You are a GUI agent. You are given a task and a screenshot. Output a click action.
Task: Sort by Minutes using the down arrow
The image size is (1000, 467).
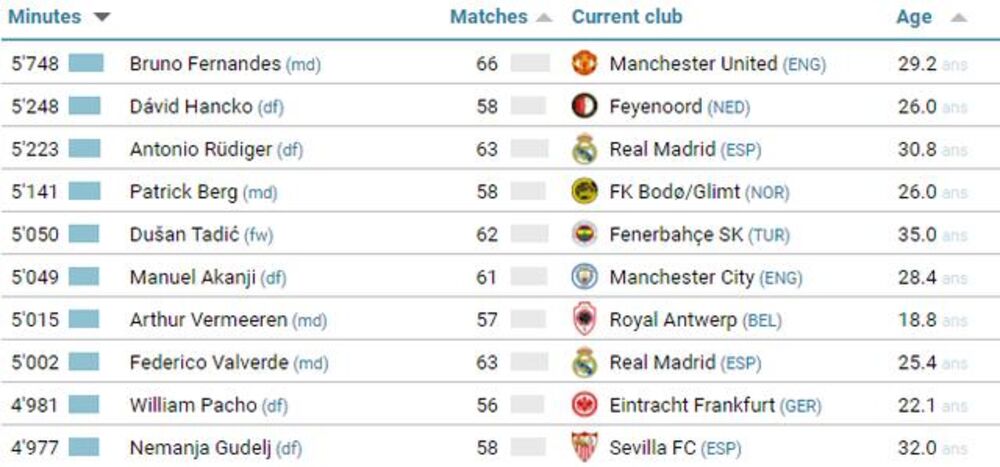click(x=101, y=18)
